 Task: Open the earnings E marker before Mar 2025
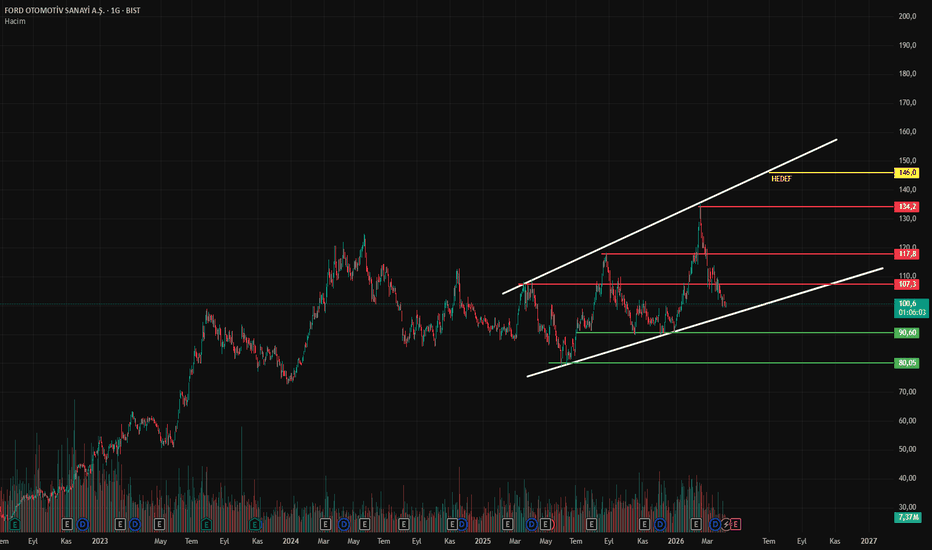tap(507, 524)
